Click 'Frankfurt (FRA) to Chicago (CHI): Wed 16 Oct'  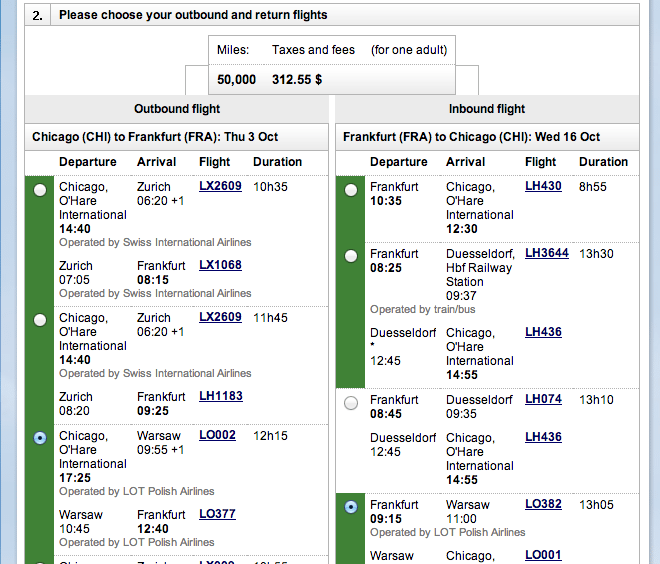pos(471,137)
